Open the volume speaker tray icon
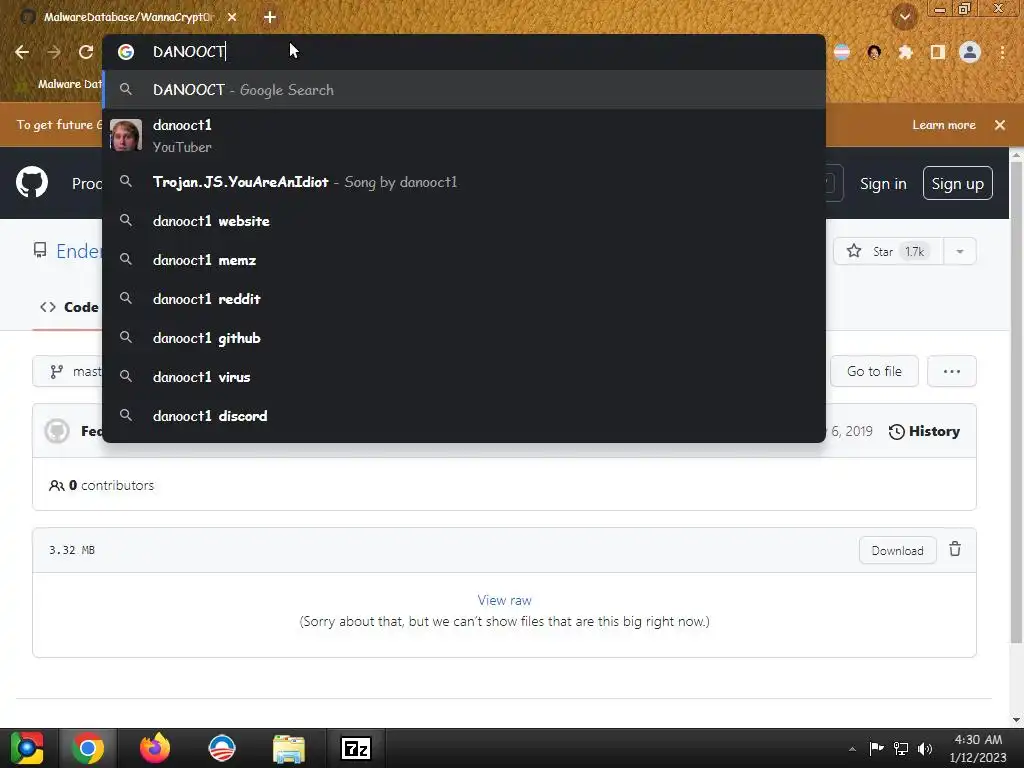Viewport: 1024px width, 768px height. 925,748
